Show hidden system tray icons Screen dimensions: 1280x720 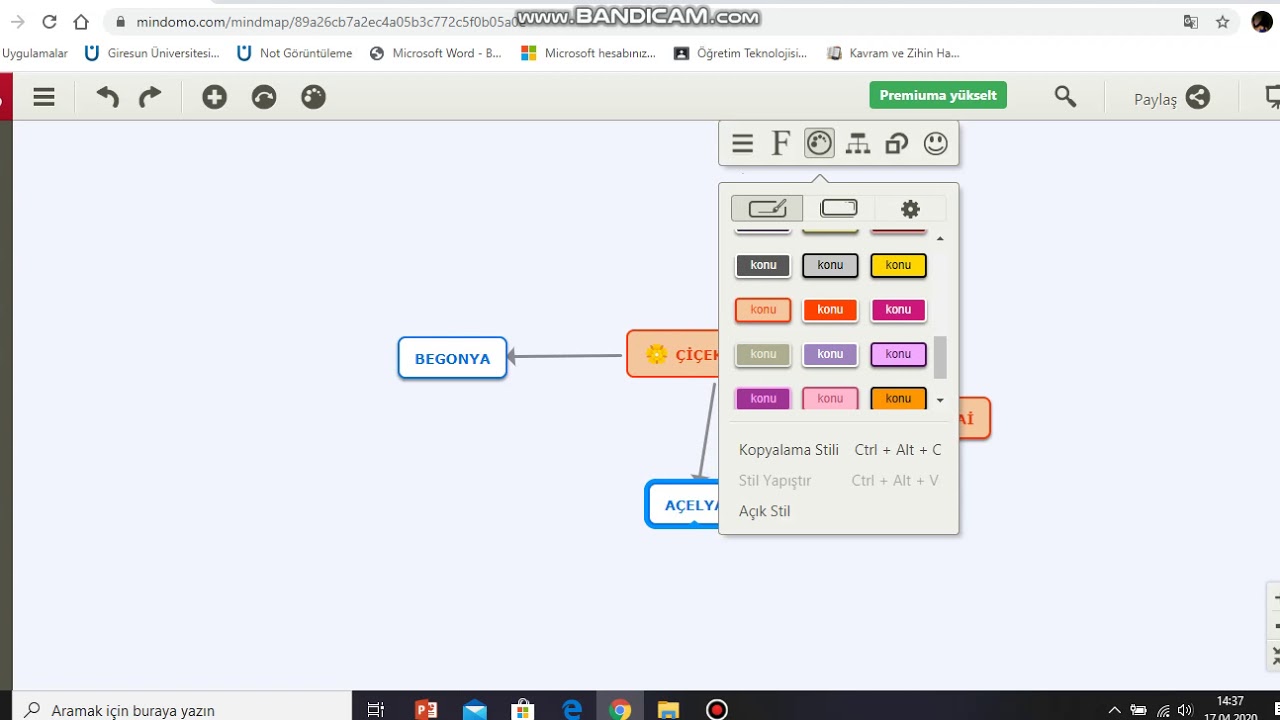[x=1114, y=711]
